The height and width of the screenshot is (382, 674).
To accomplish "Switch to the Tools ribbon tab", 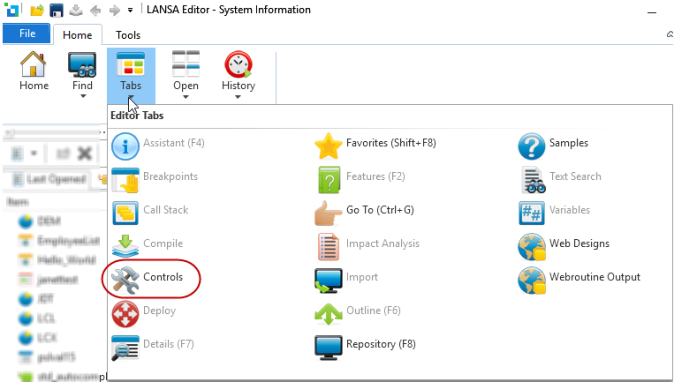I will point(128,35).
